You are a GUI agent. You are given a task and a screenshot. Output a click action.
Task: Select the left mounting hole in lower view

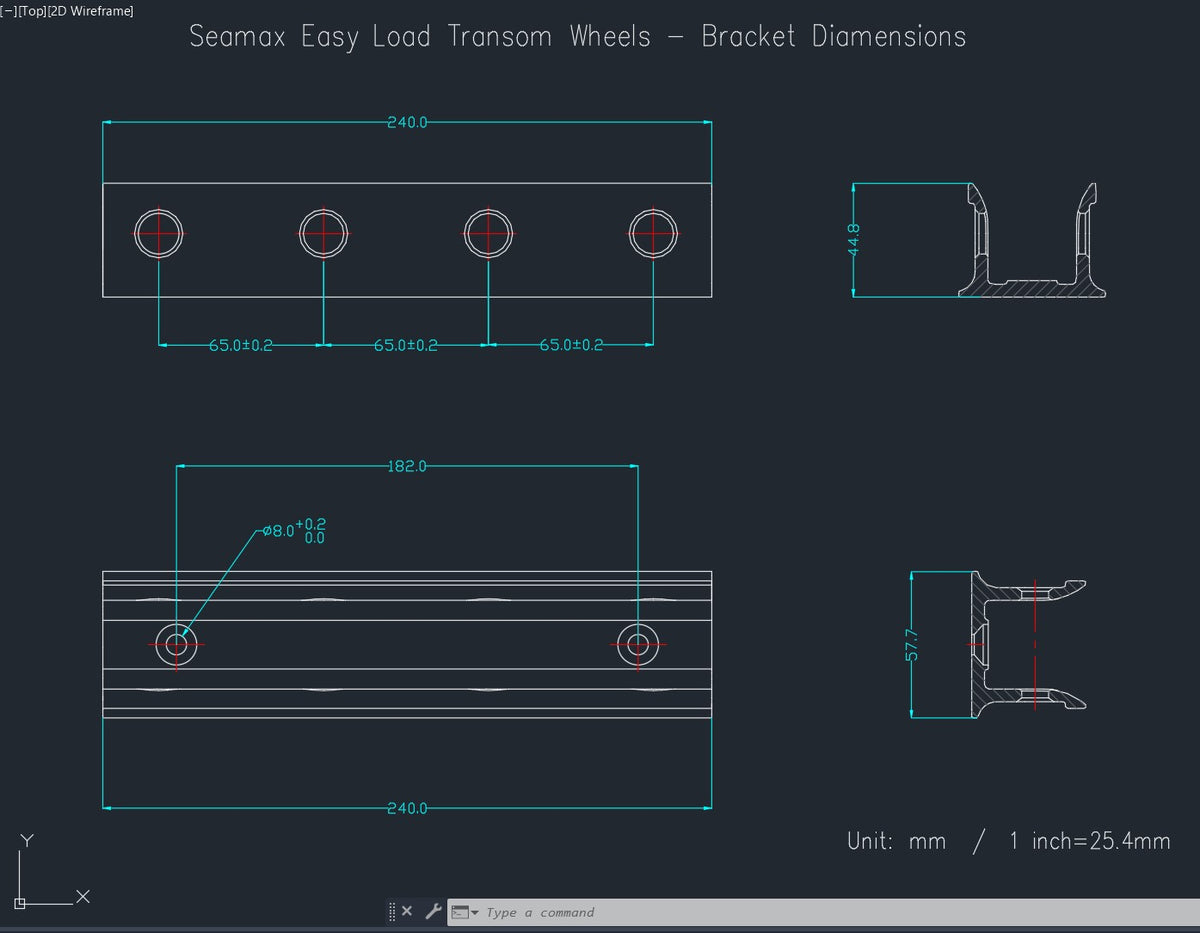tap(177, 644)
